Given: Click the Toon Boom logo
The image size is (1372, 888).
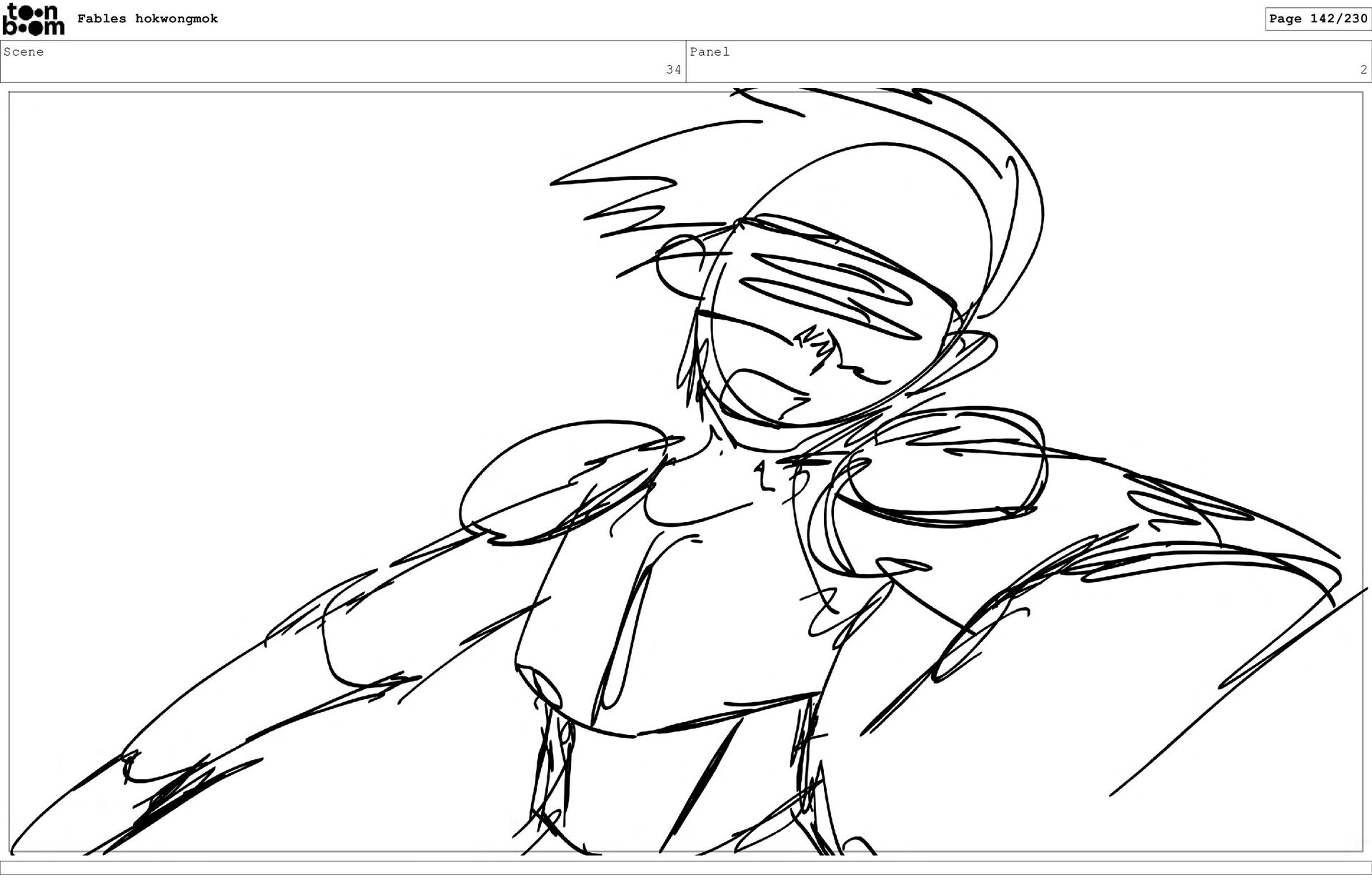Looking at the screenshot, I should pyautogui.click(x=33, y=19).
